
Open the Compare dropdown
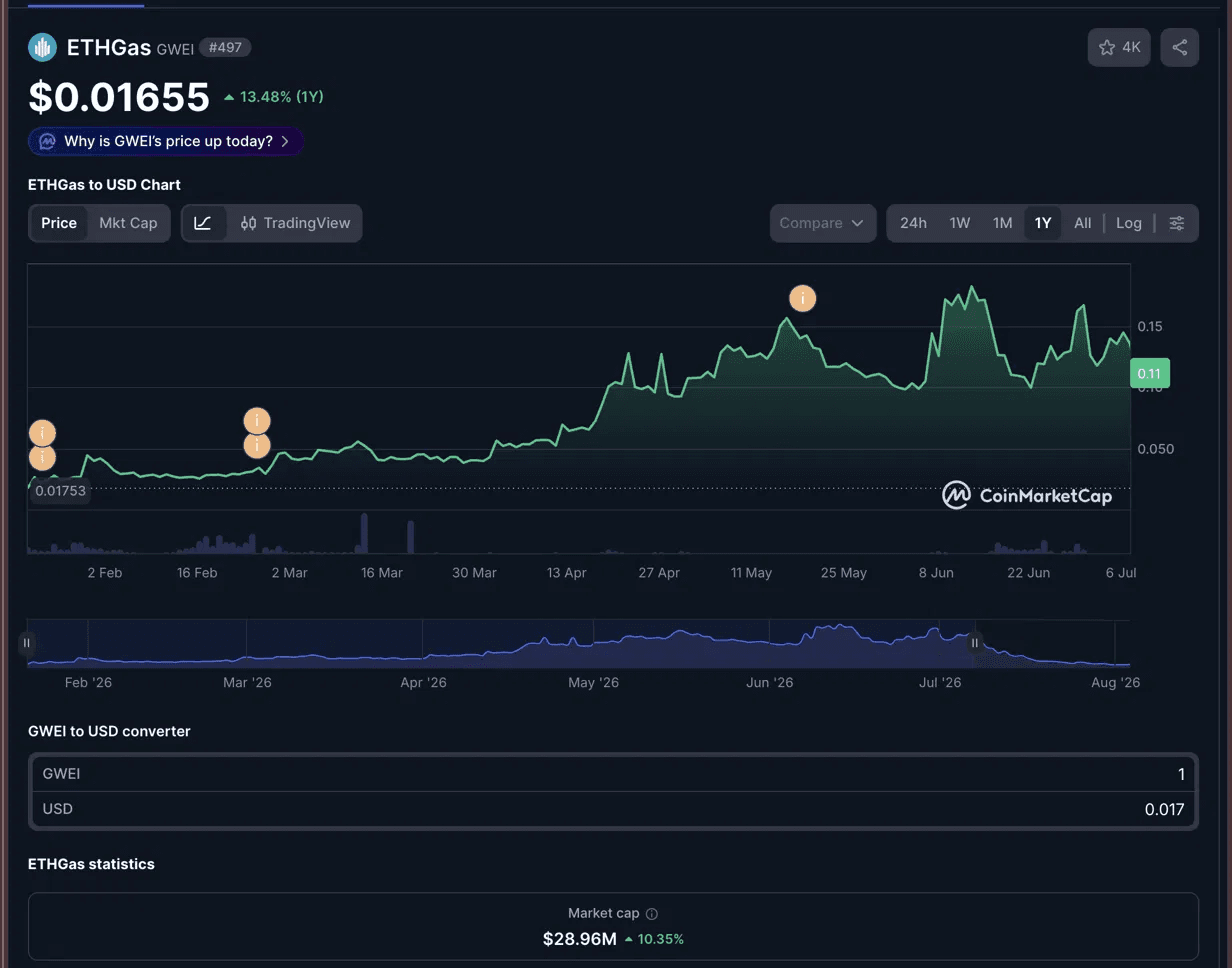[x=823, y=223]
